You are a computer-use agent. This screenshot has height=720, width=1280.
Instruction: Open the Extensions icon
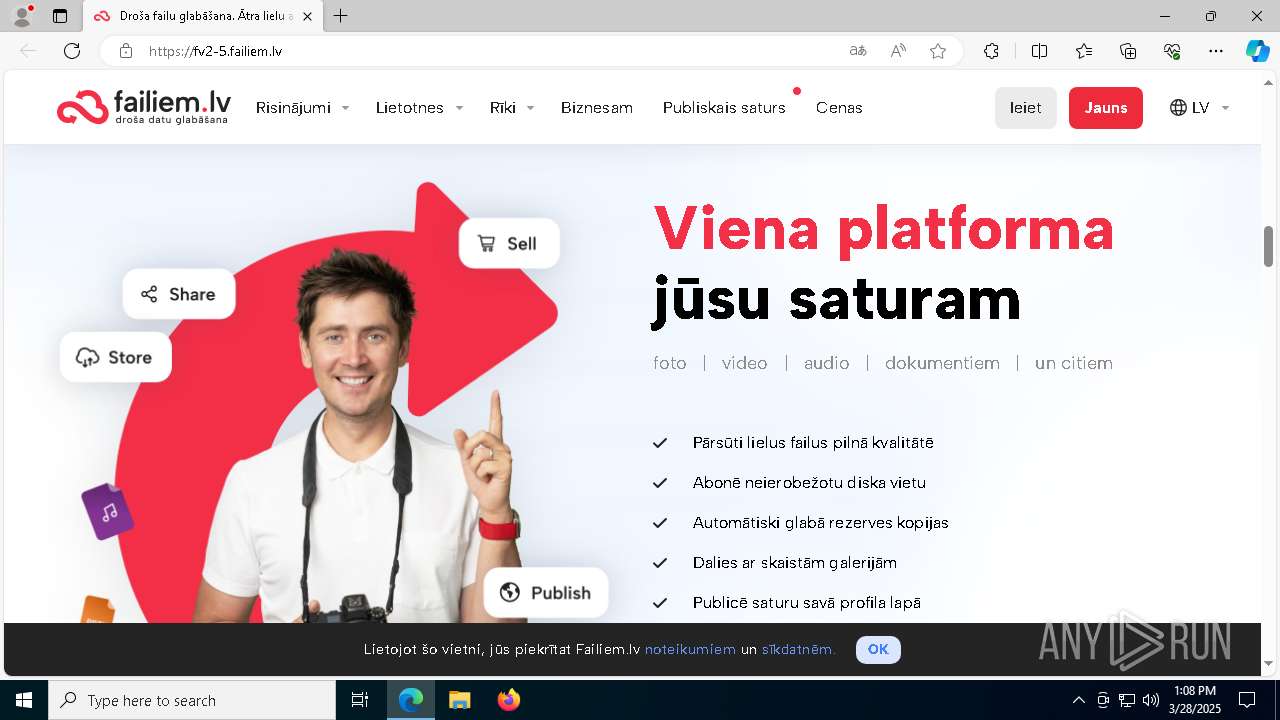point(991,51)
